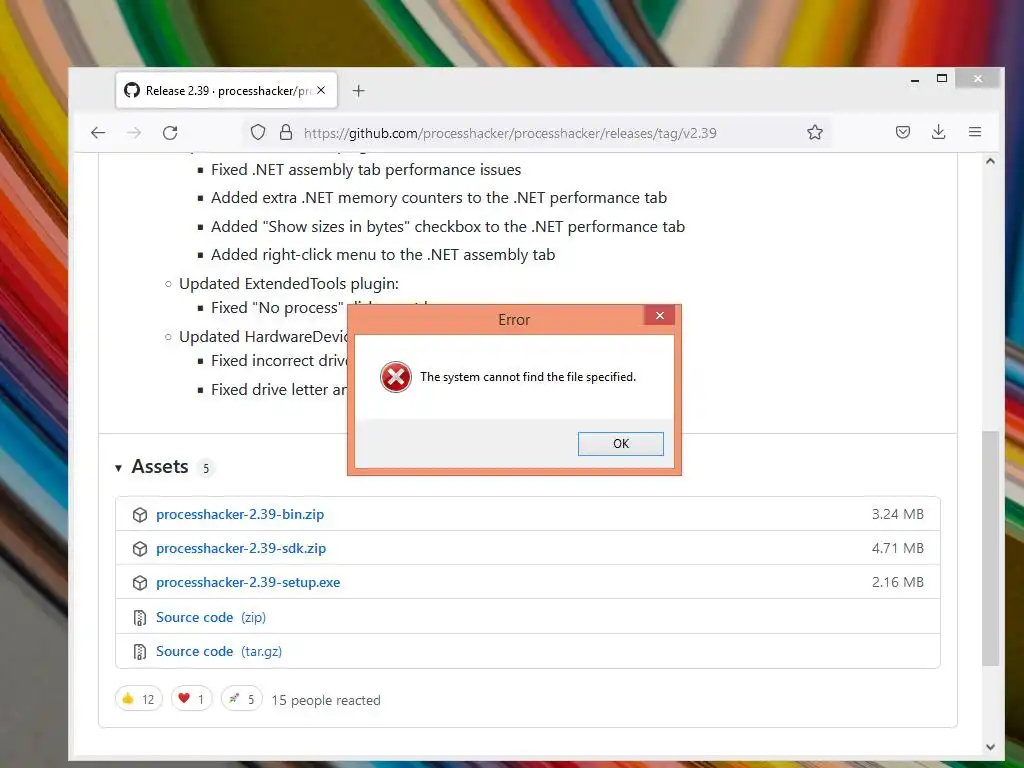Click the Assets count badge 5
The height and width of the screenshot is (768, 1024).
[206, 468]
